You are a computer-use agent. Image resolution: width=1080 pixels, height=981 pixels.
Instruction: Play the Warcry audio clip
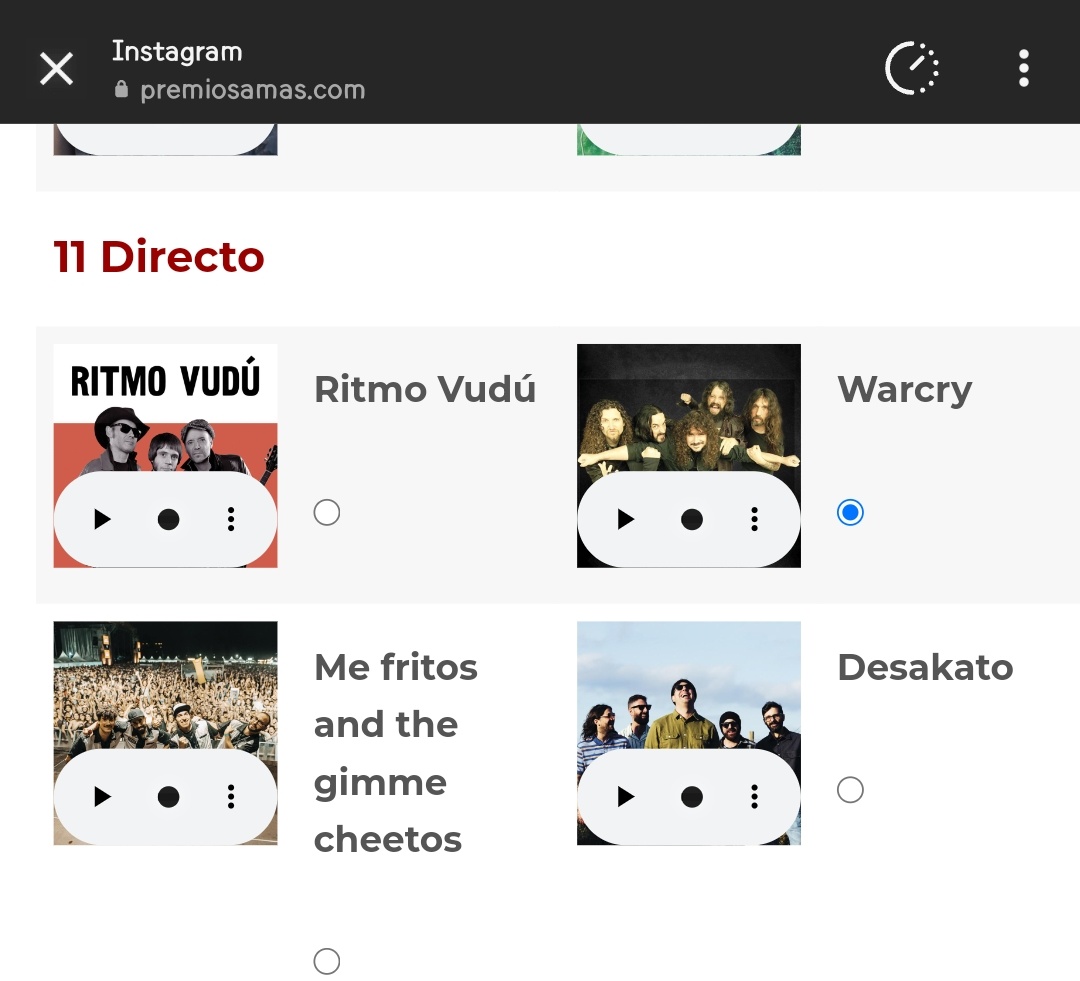click(625, 519)
